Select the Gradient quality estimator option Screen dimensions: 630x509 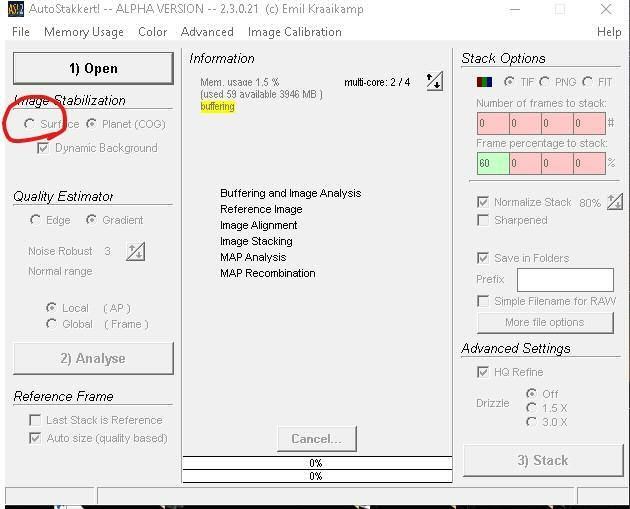point(91,220)
